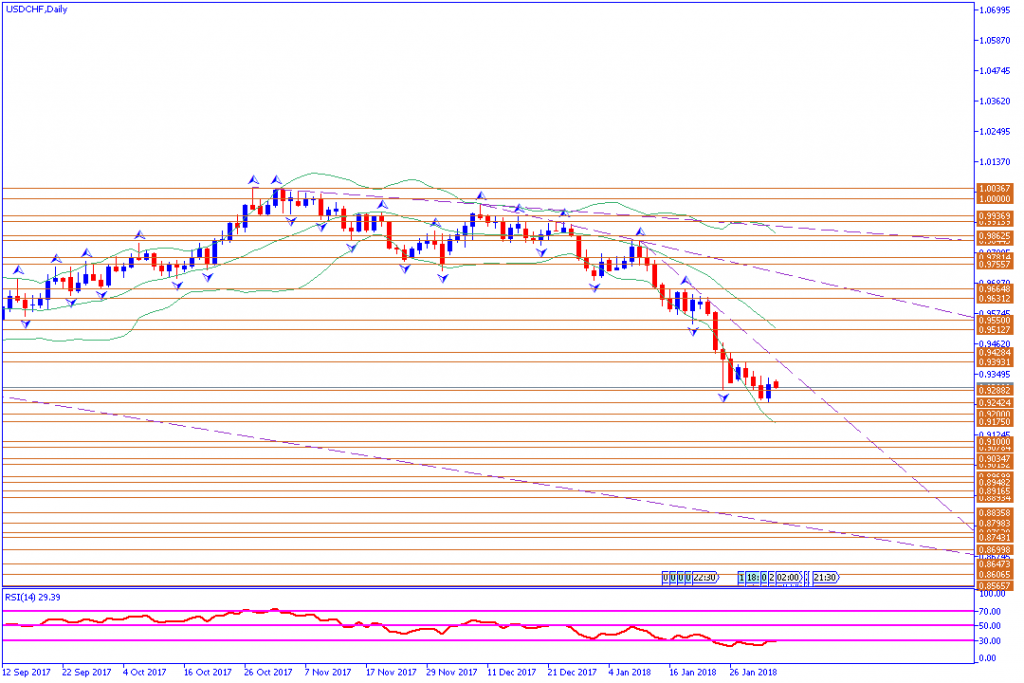Viewport: 1024px width, 683px height.
Task: Select the 1.00000 price level label
Action: tap(994, 199)
